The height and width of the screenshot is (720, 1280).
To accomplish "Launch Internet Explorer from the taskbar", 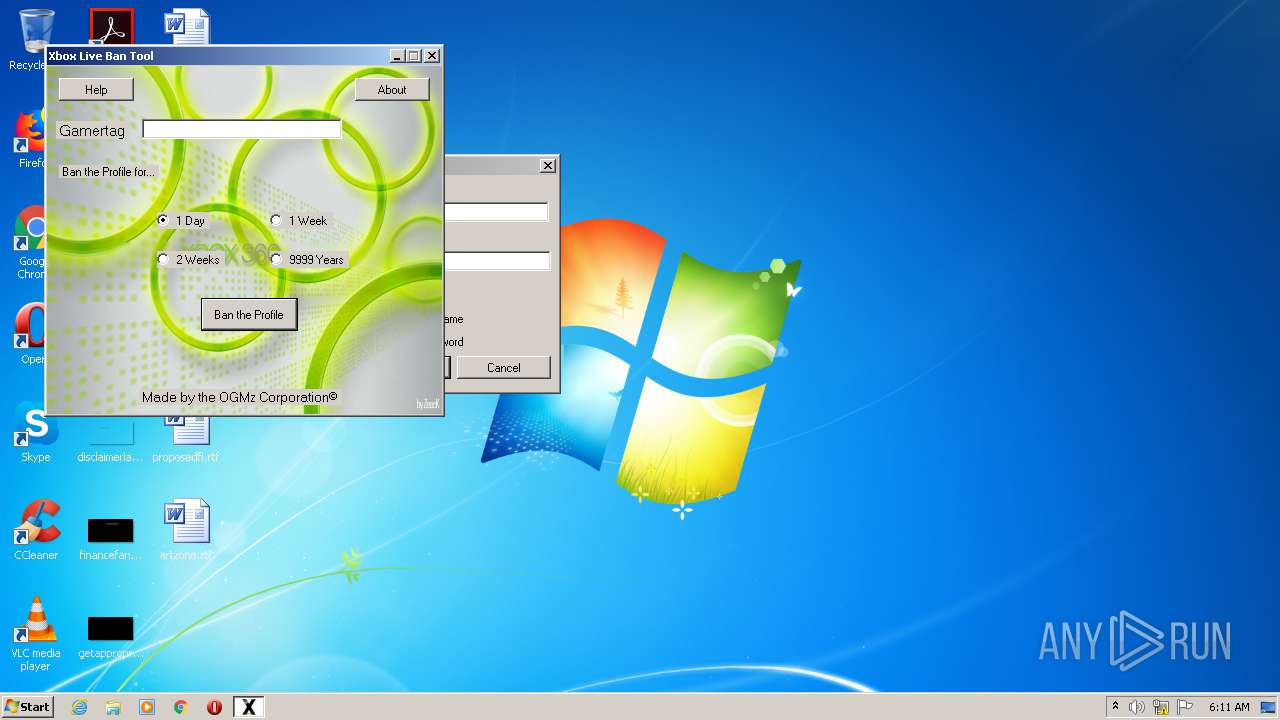I will click(79, 707).
